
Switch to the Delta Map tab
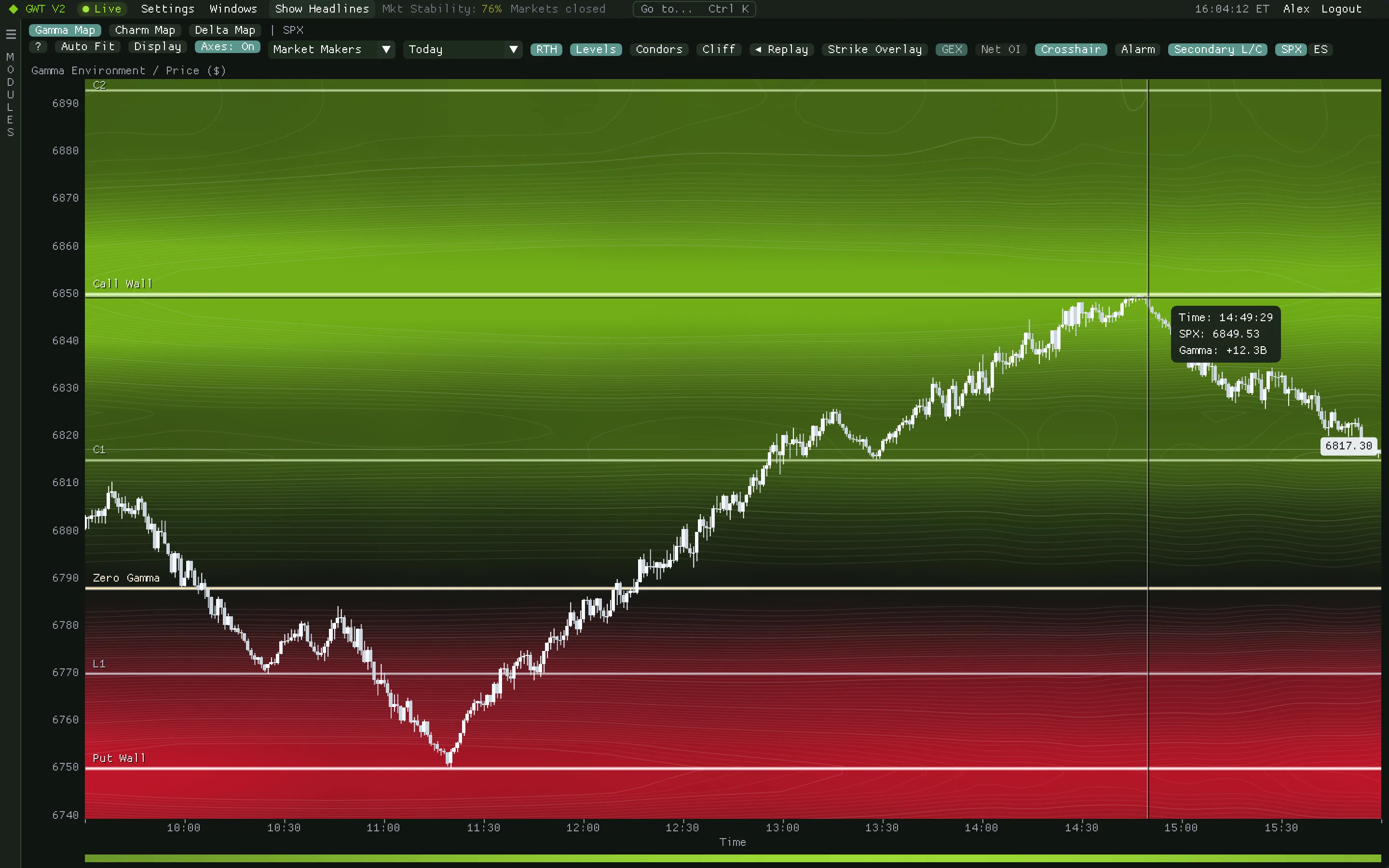(225, 30)
